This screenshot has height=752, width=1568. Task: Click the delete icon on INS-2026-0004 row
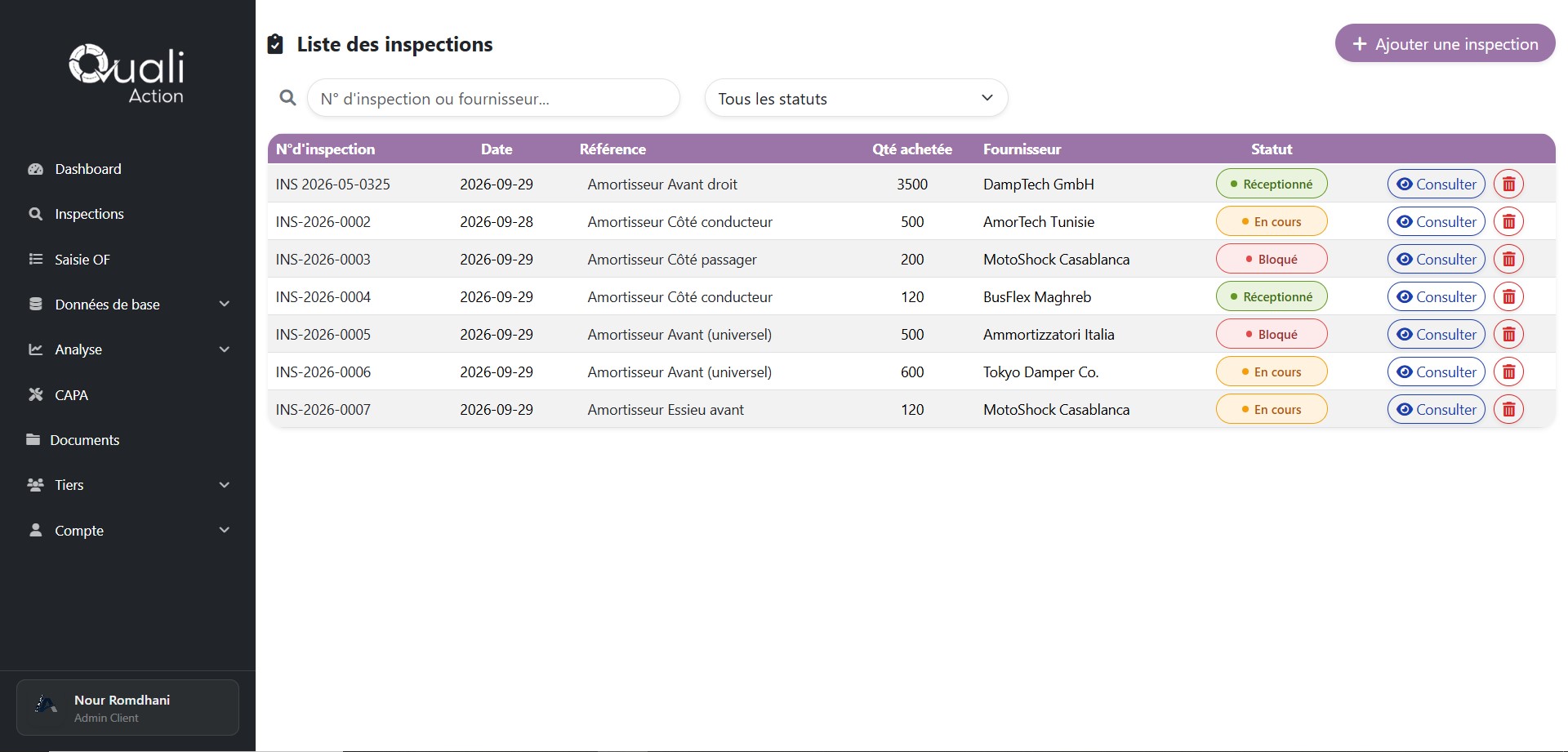pyautogui.click(x=1508, y=296)
